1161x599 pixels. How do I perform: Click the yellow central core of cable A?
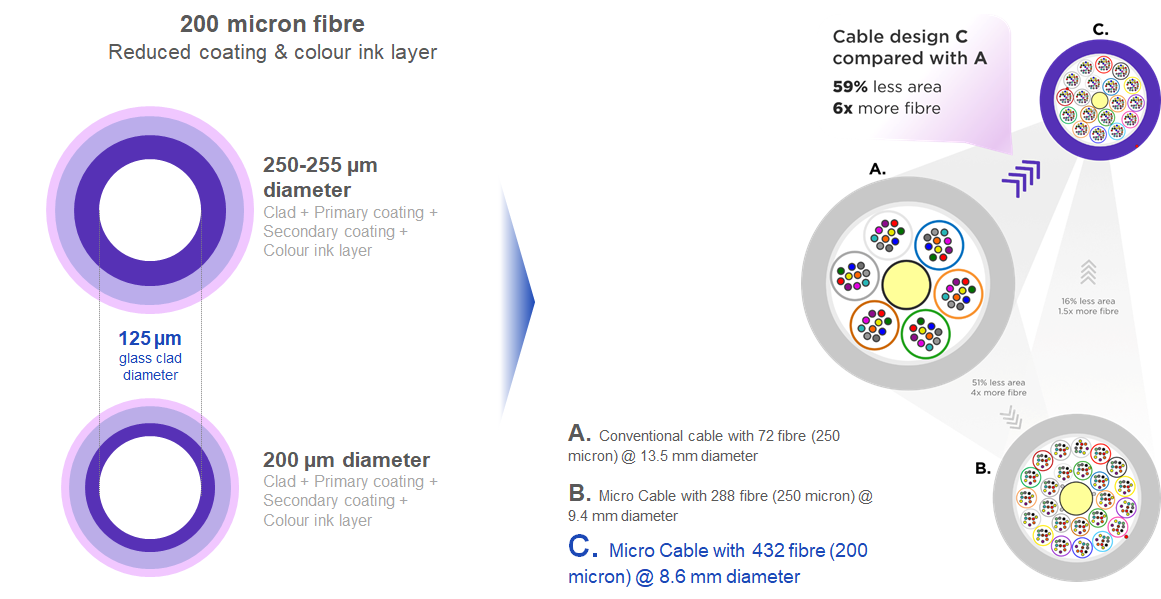tap(906, 284)
